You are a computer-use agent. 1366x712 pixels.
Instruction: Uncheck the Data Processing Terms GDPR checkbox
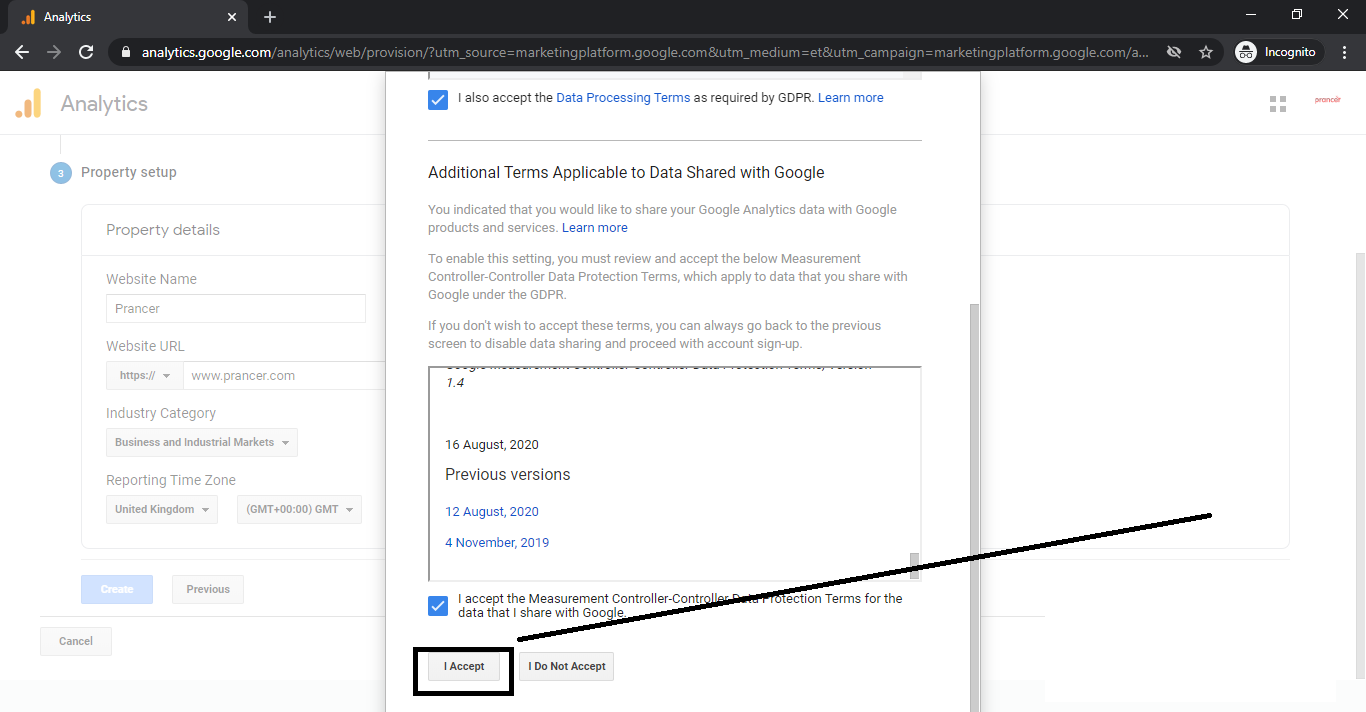[x=438, y=100]
